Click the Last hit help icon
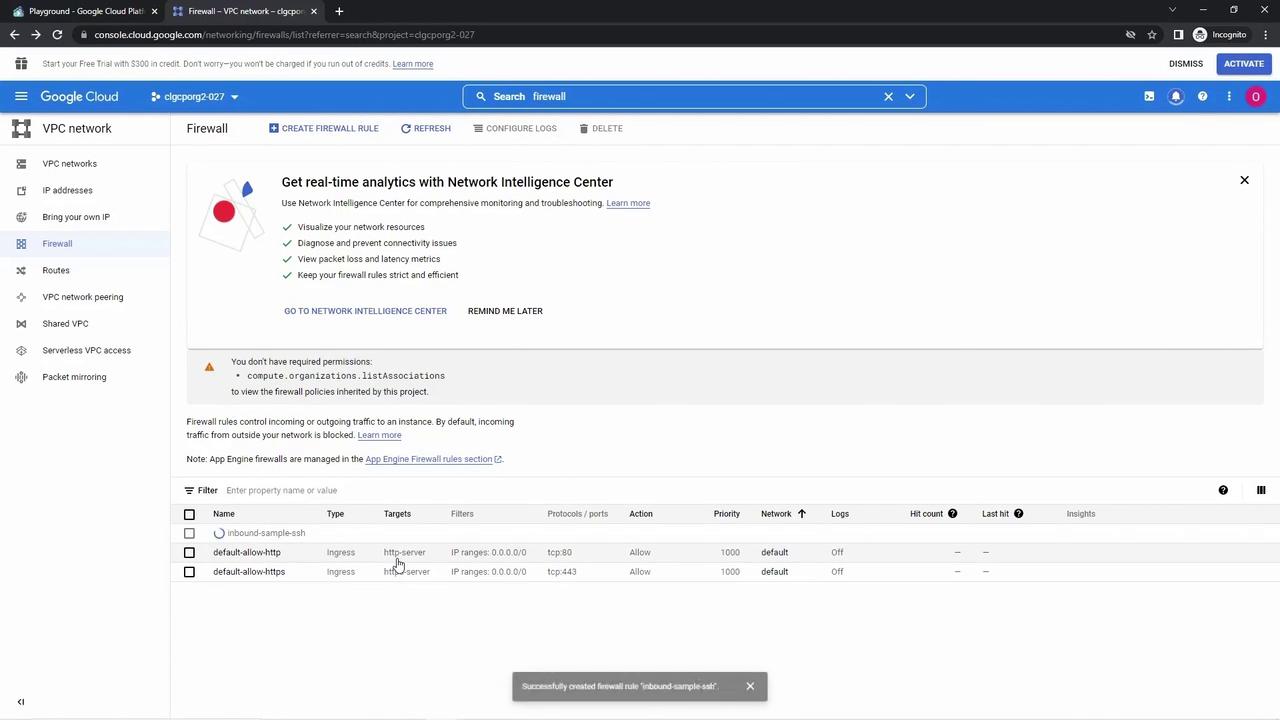Image resolution: width=1280 pixels, height=720 pixels. click(1018, 514)
